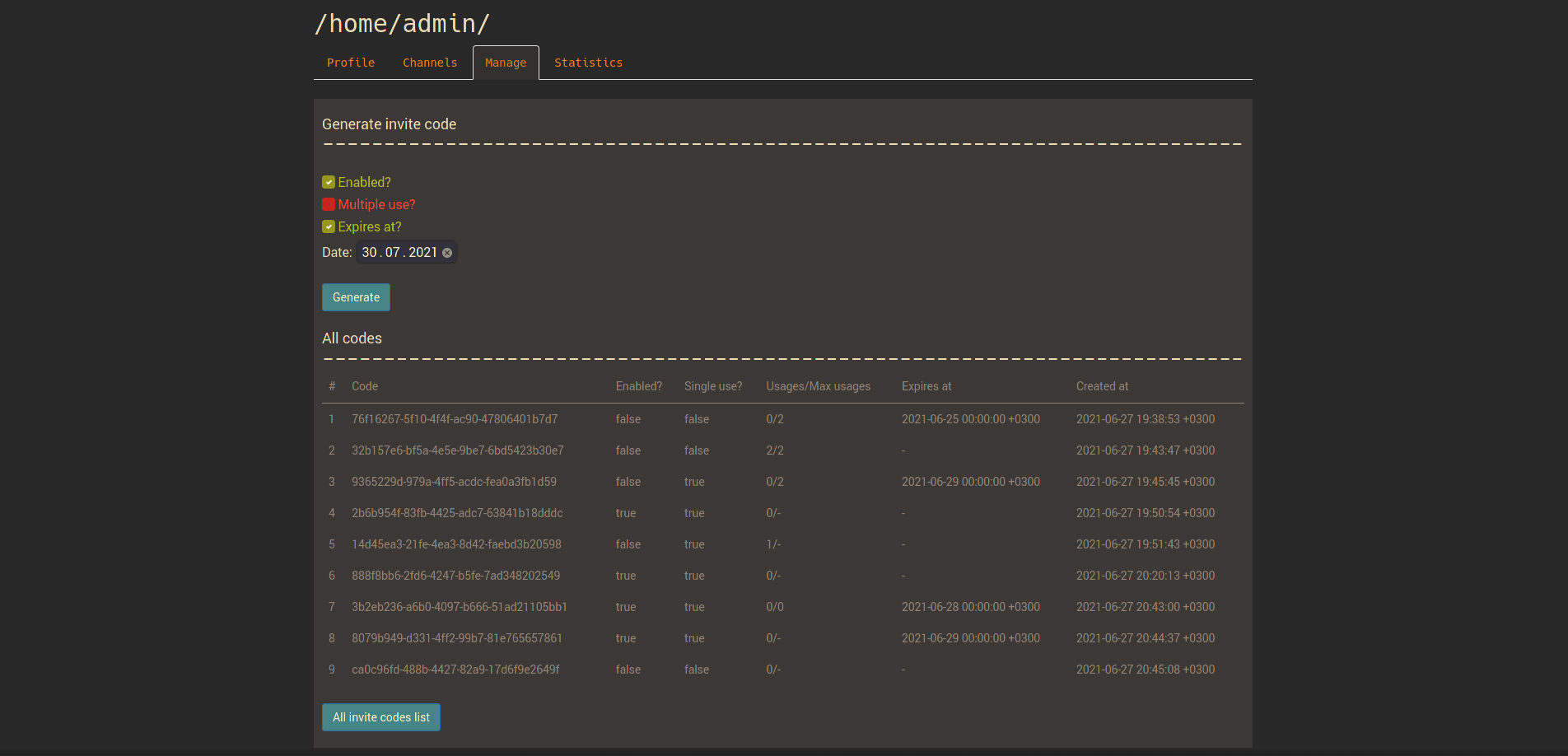This screenshot has height=756, width=1568.
Task: Uncheck the Enabled? checkbox
Action: 329,182
